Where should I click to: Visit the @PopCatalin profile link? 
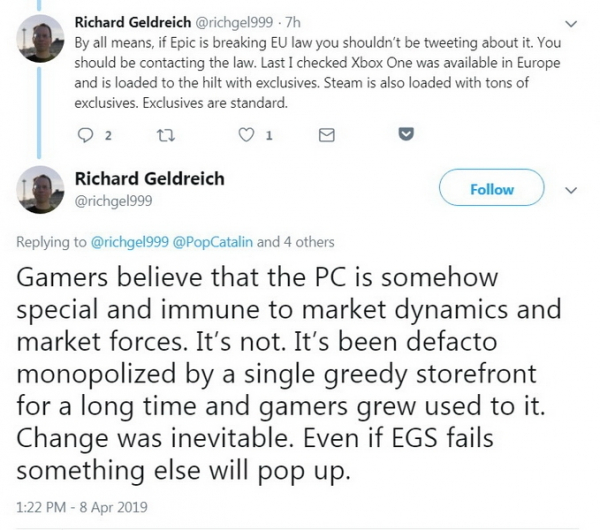[214, 242]
